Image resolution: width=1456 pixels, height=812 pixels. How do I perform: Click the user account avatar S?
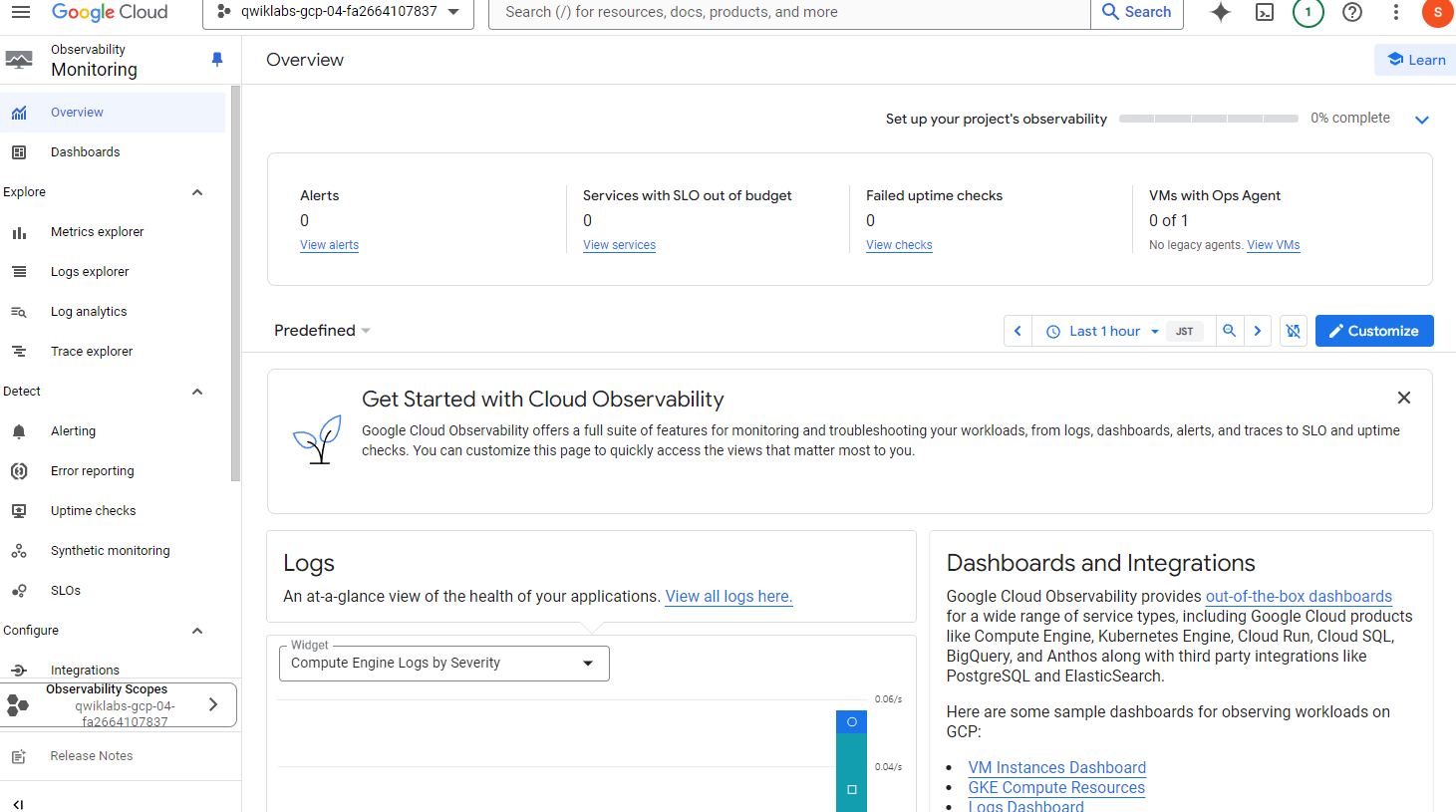pos(1438,12)
